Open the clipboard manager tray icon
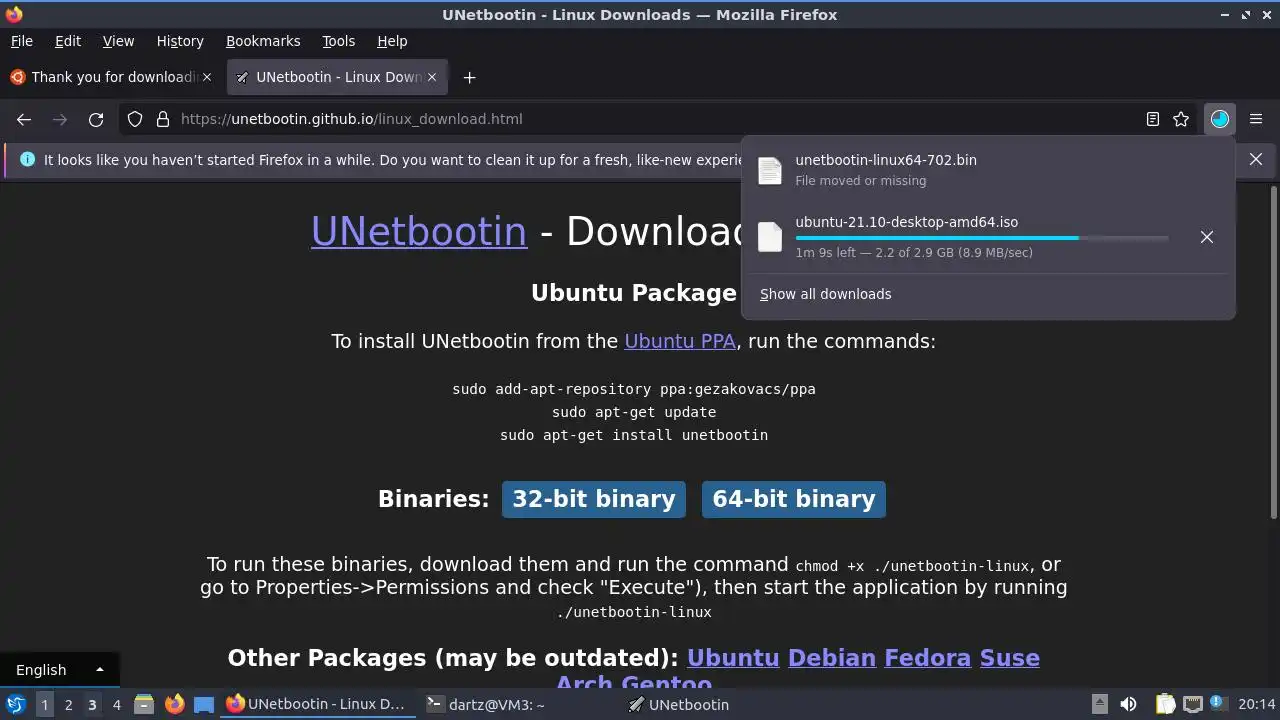Screen dimensions: 1280x720 tap(1165, 704)
